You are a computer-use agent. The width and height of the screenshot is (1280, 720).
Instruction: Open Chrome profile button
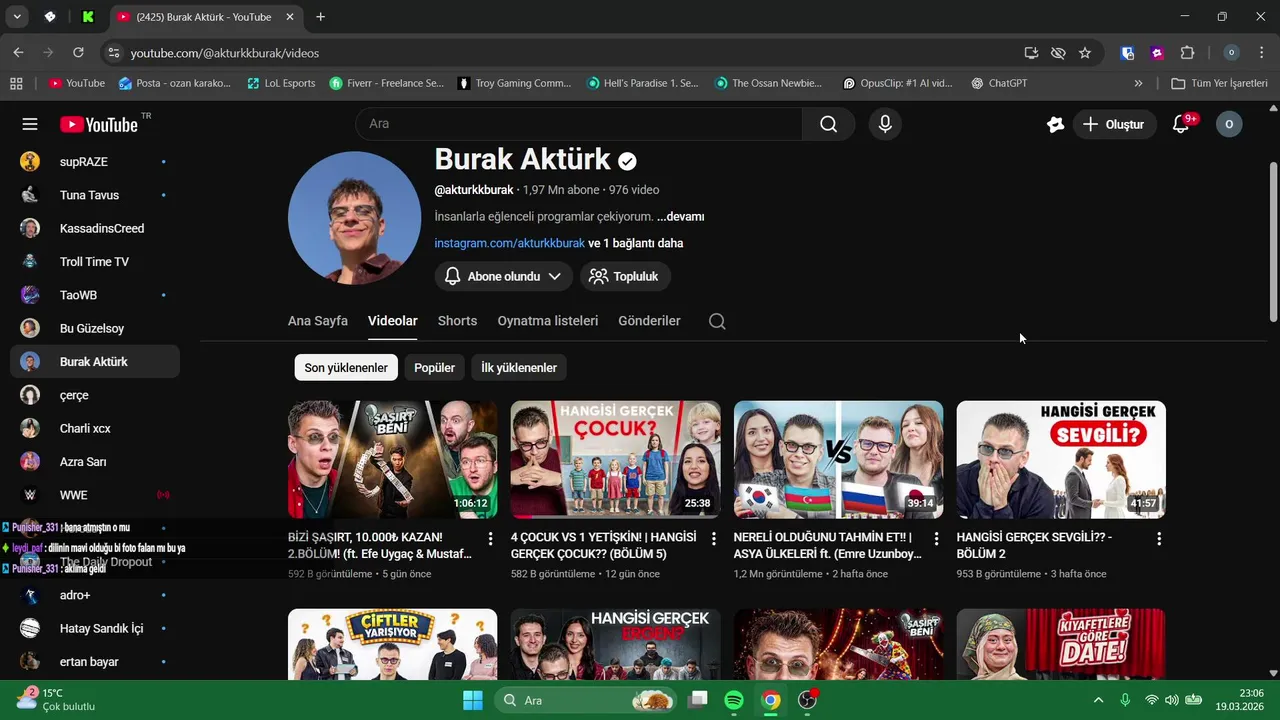[1231, 53]
